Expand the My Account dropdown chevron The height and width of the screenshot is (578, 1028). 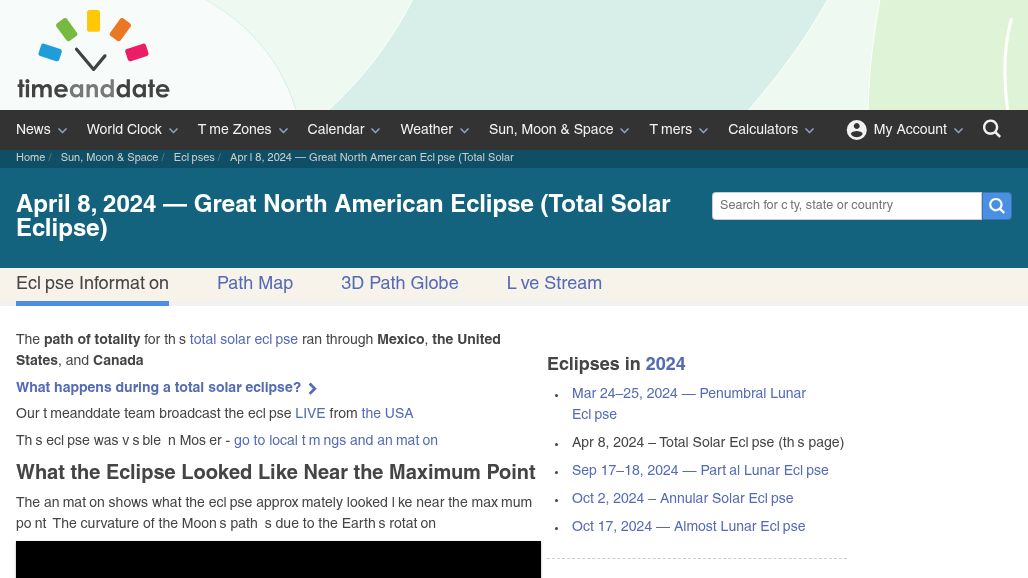[958, 130]
